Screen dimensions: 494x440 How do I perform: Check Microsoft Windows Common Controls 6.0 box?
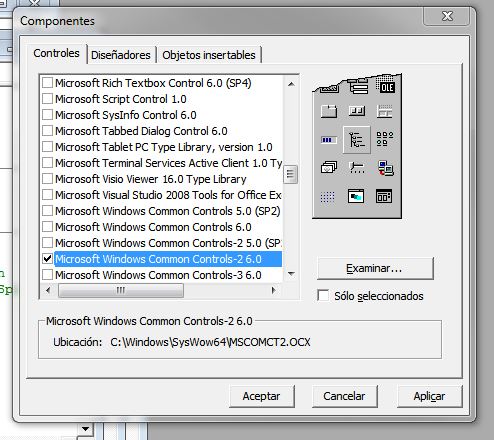(47, 226)
